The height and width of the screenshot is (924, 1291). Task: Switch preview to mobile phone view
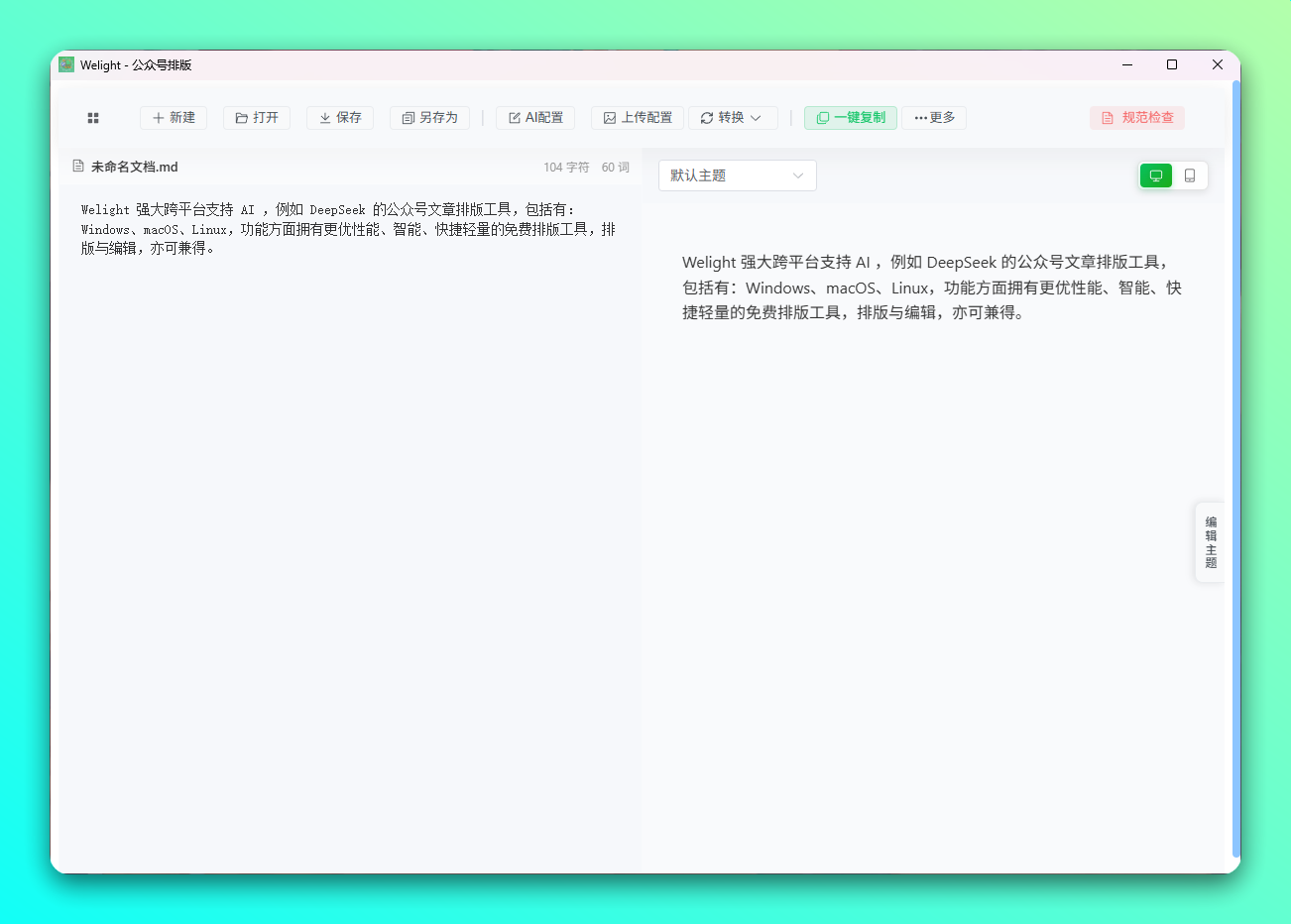pos(1190,175)
